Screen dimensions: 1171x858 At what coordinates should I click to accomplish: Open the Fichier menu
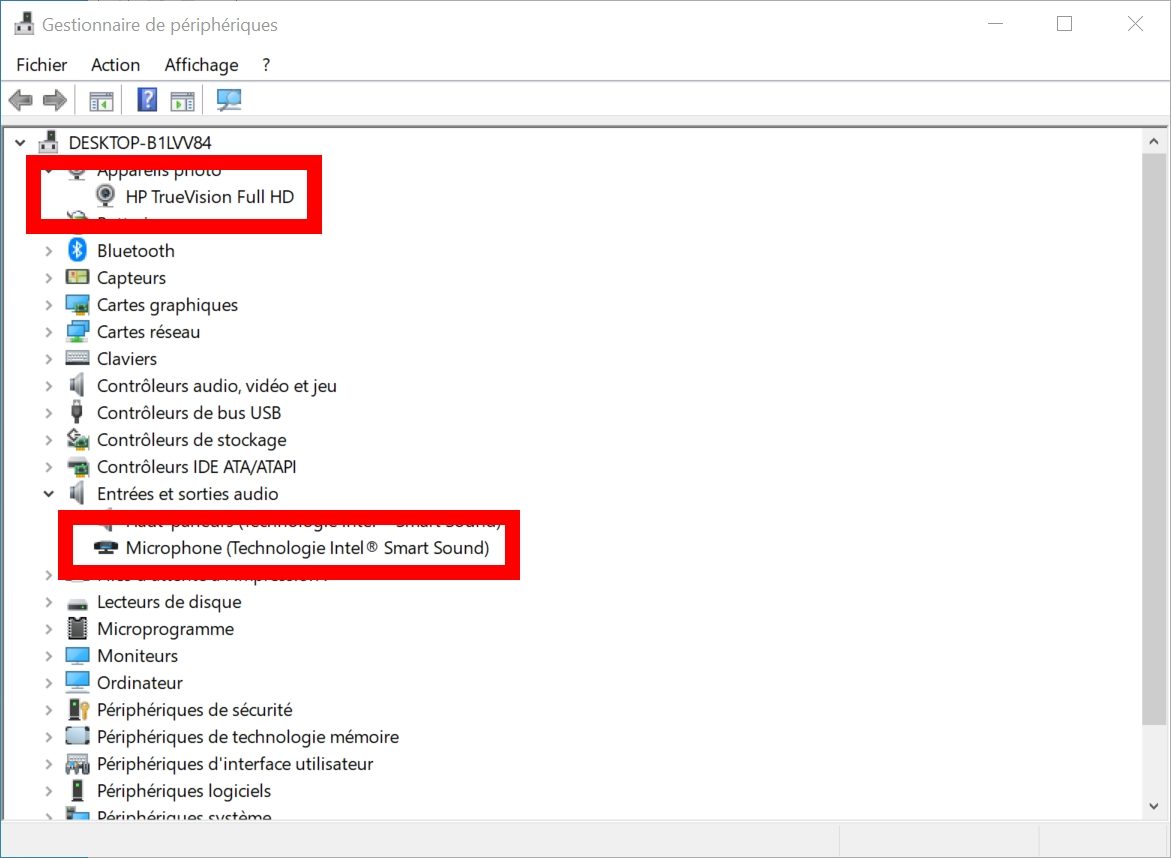click(42, 65)
